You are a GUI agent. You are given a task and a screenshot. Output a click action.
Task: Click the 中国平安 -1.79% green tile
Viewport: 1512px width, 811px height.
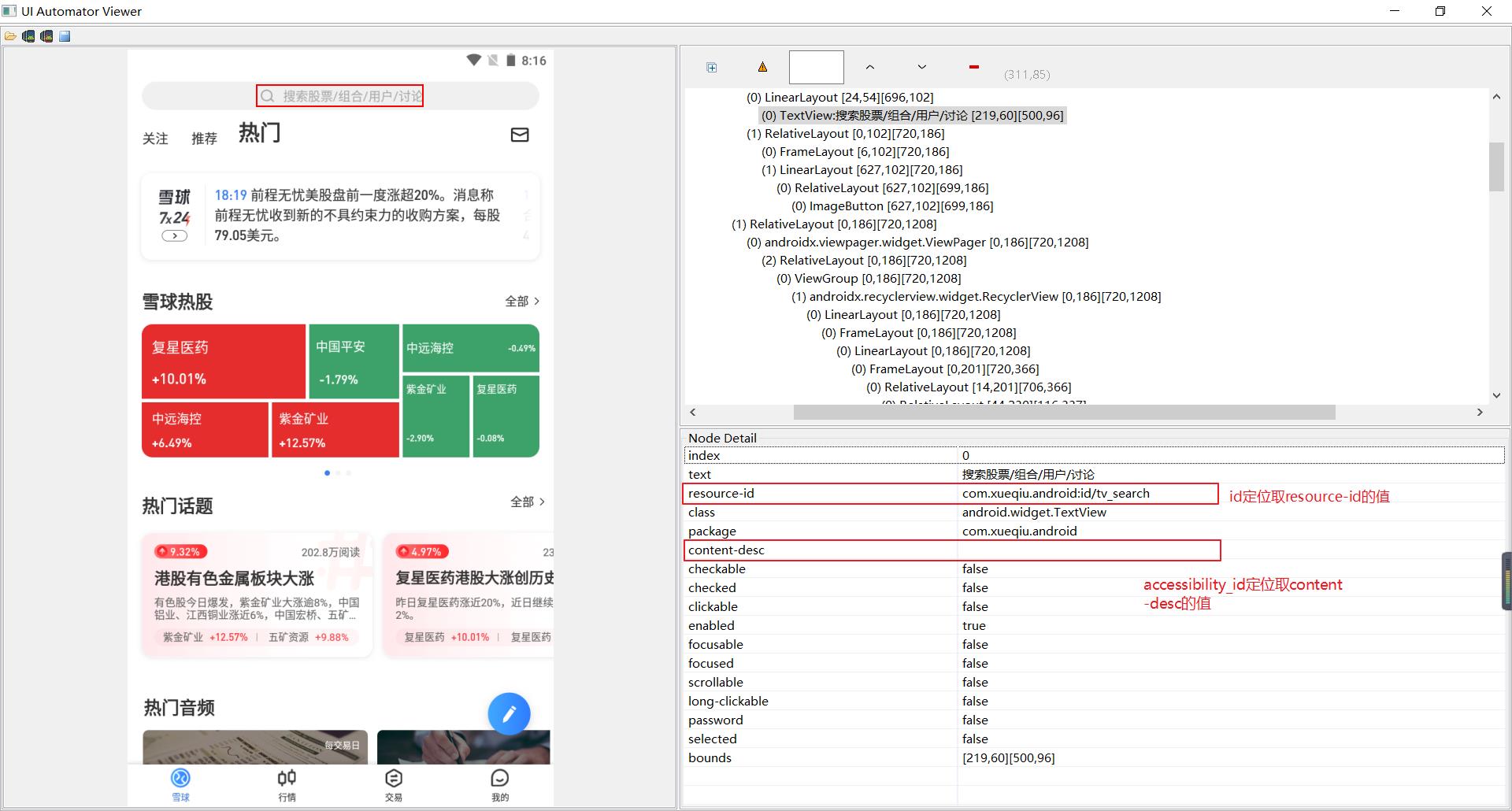[x=354, y=361]
